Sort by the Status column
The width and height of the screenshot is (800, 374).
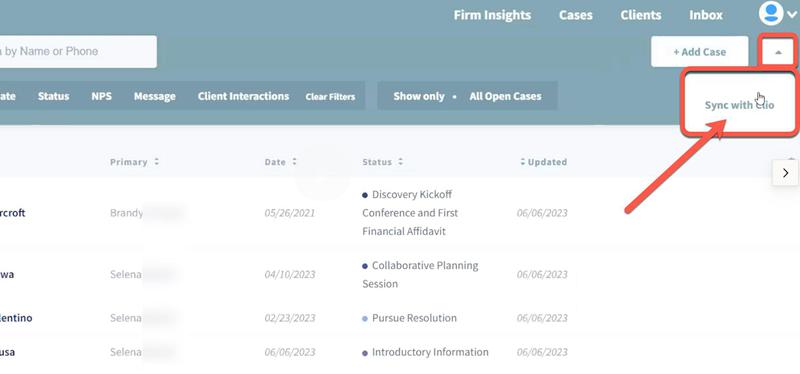click(x=383, y=162)
